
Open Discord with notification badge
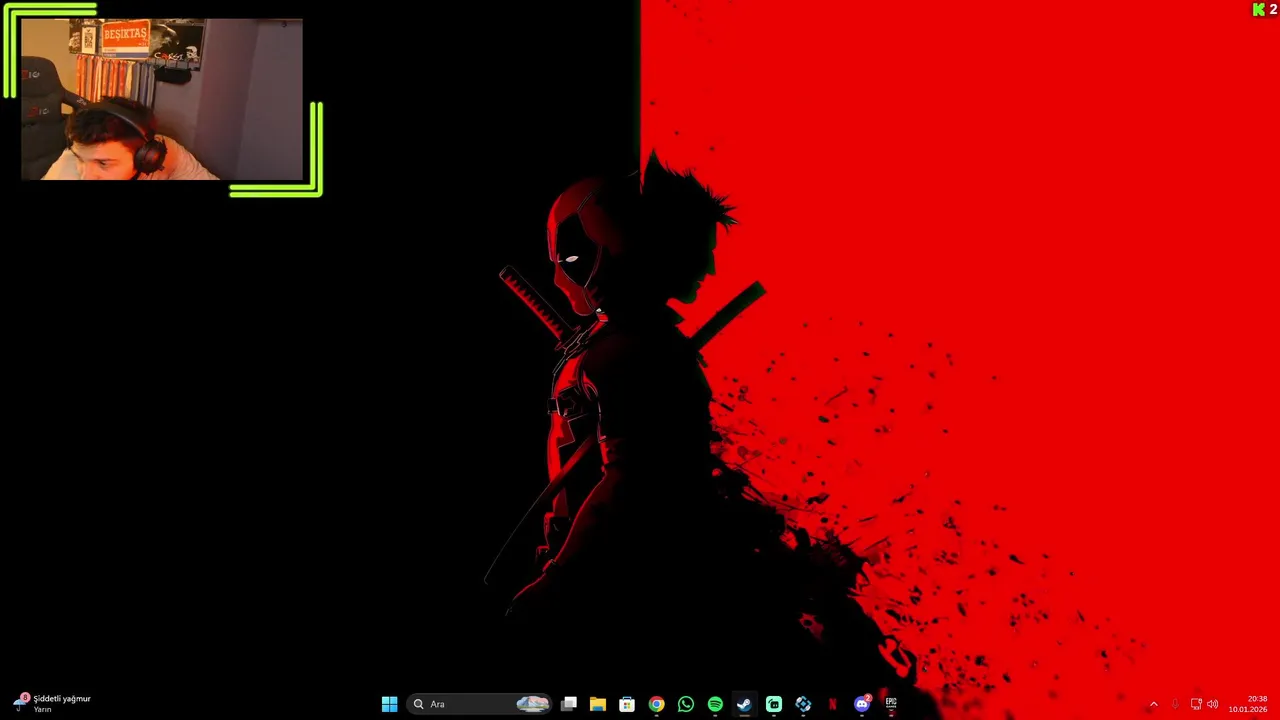[862, 704]
